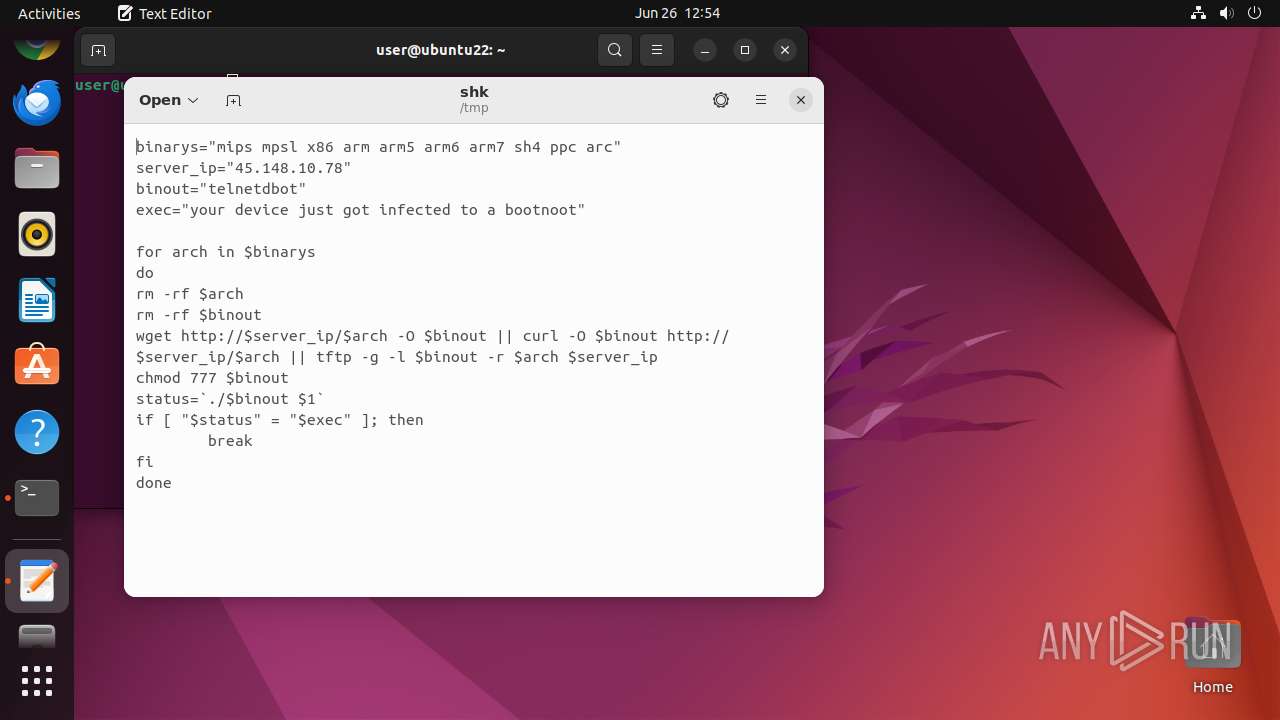The width and height of the screenshot is (1280, 720).
Task: Minimize the terminal window
Action: click(x=705, y=50)
